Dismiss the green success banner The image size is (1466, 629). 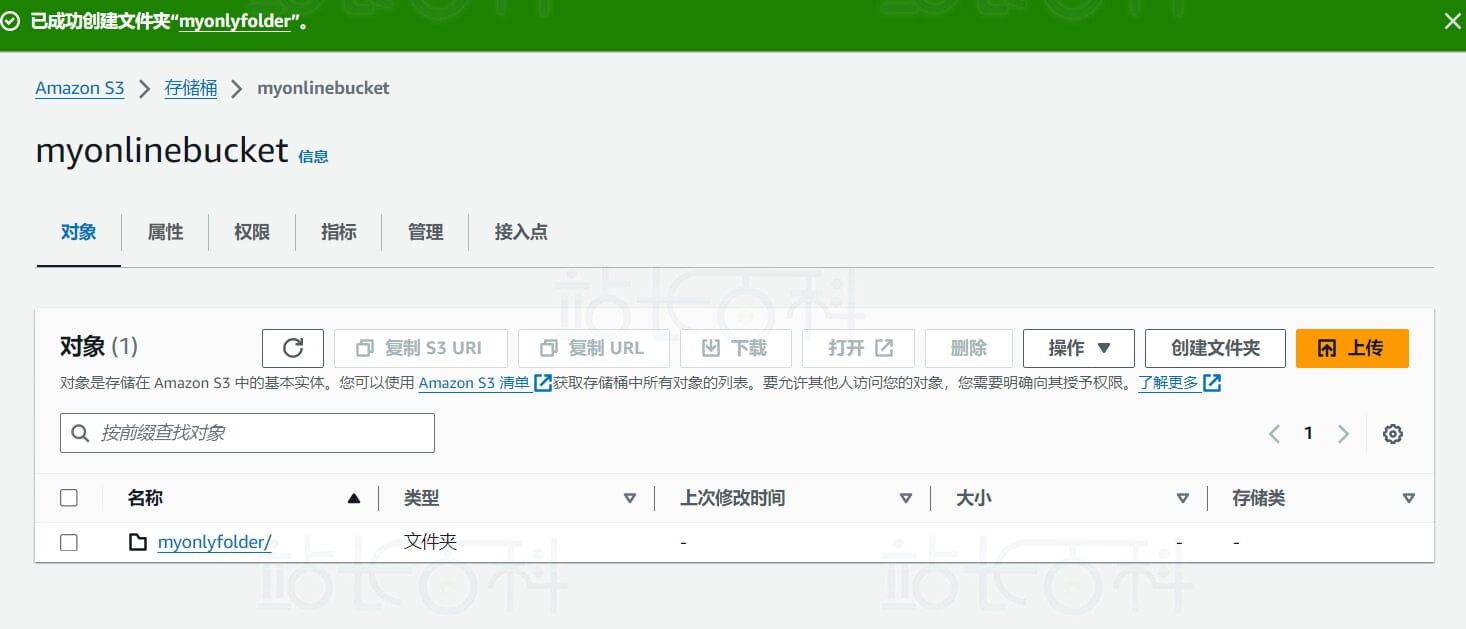1452,21
